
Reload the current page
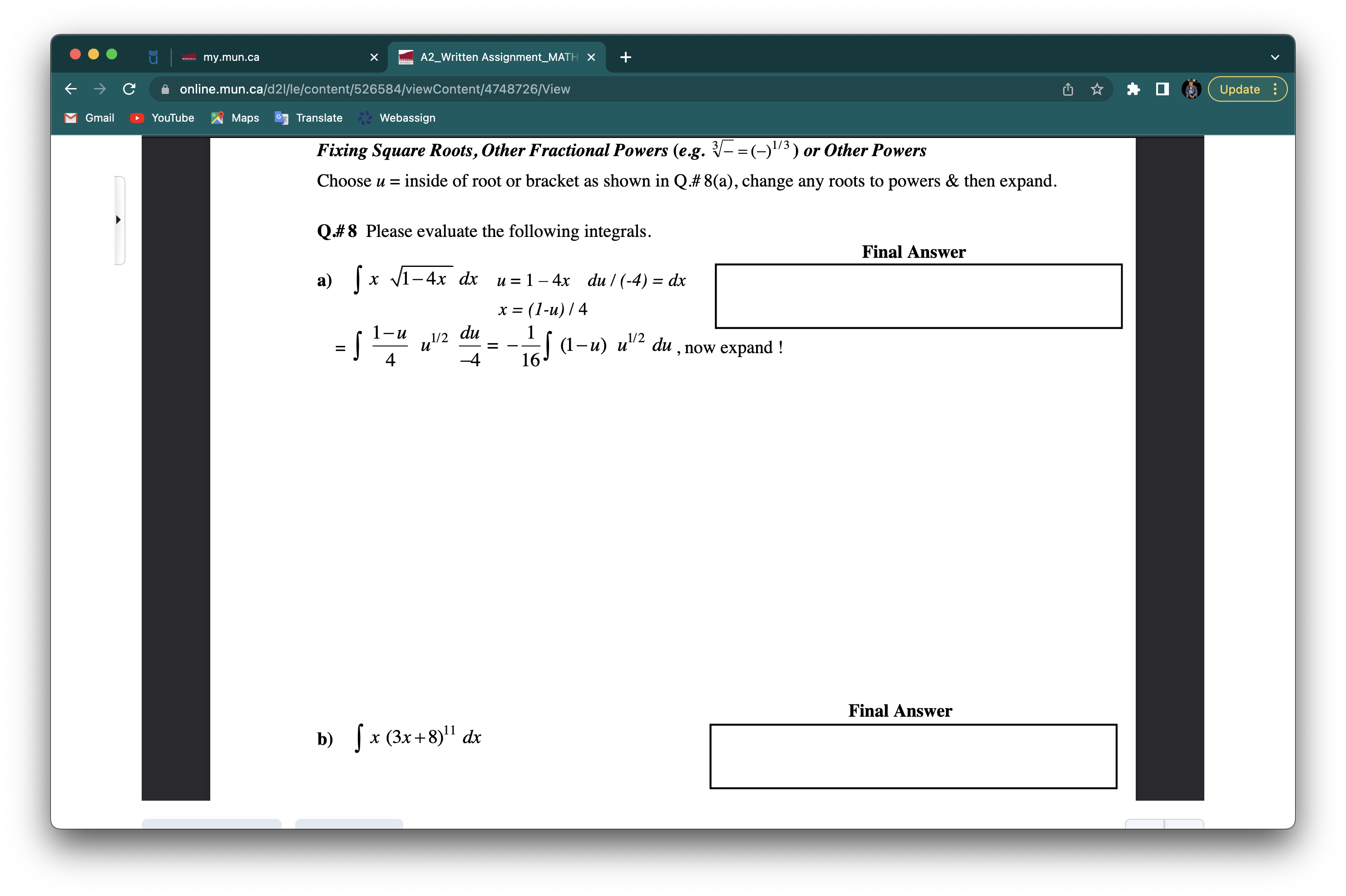click(x=129, y=89)
